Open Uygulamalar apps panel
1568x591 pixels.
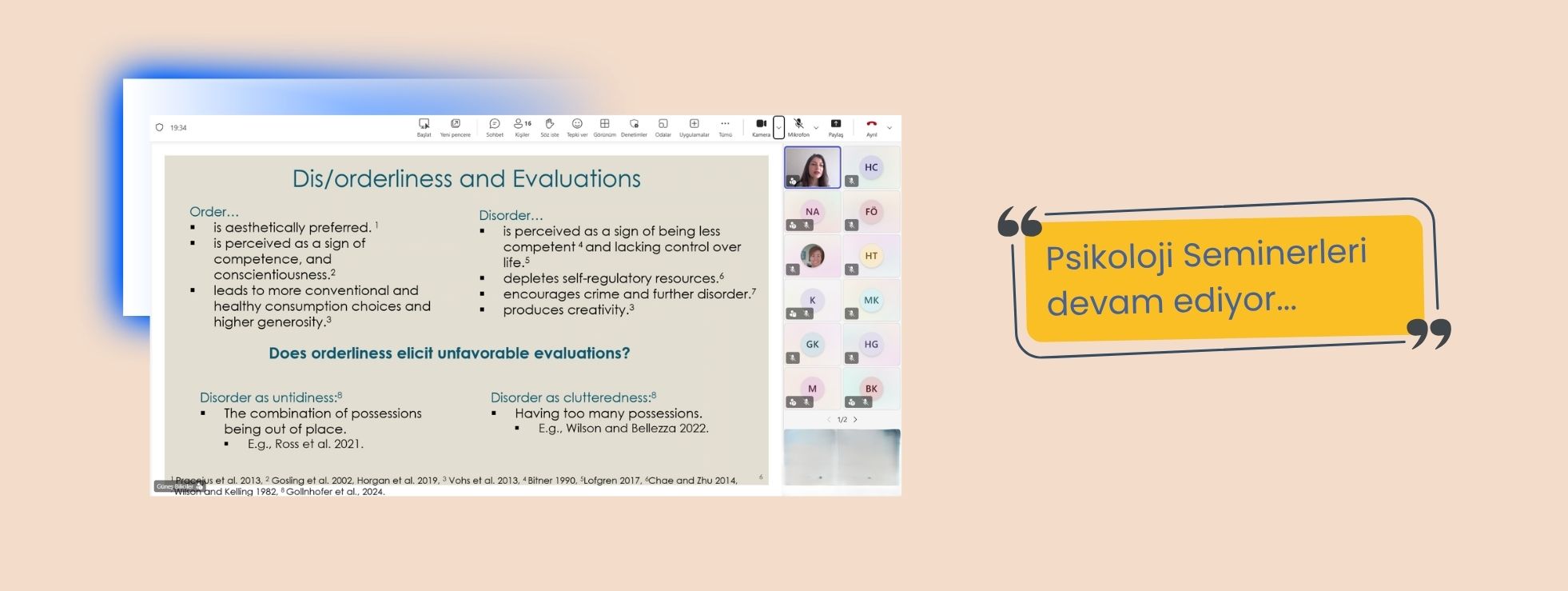[x=694, y=127]
